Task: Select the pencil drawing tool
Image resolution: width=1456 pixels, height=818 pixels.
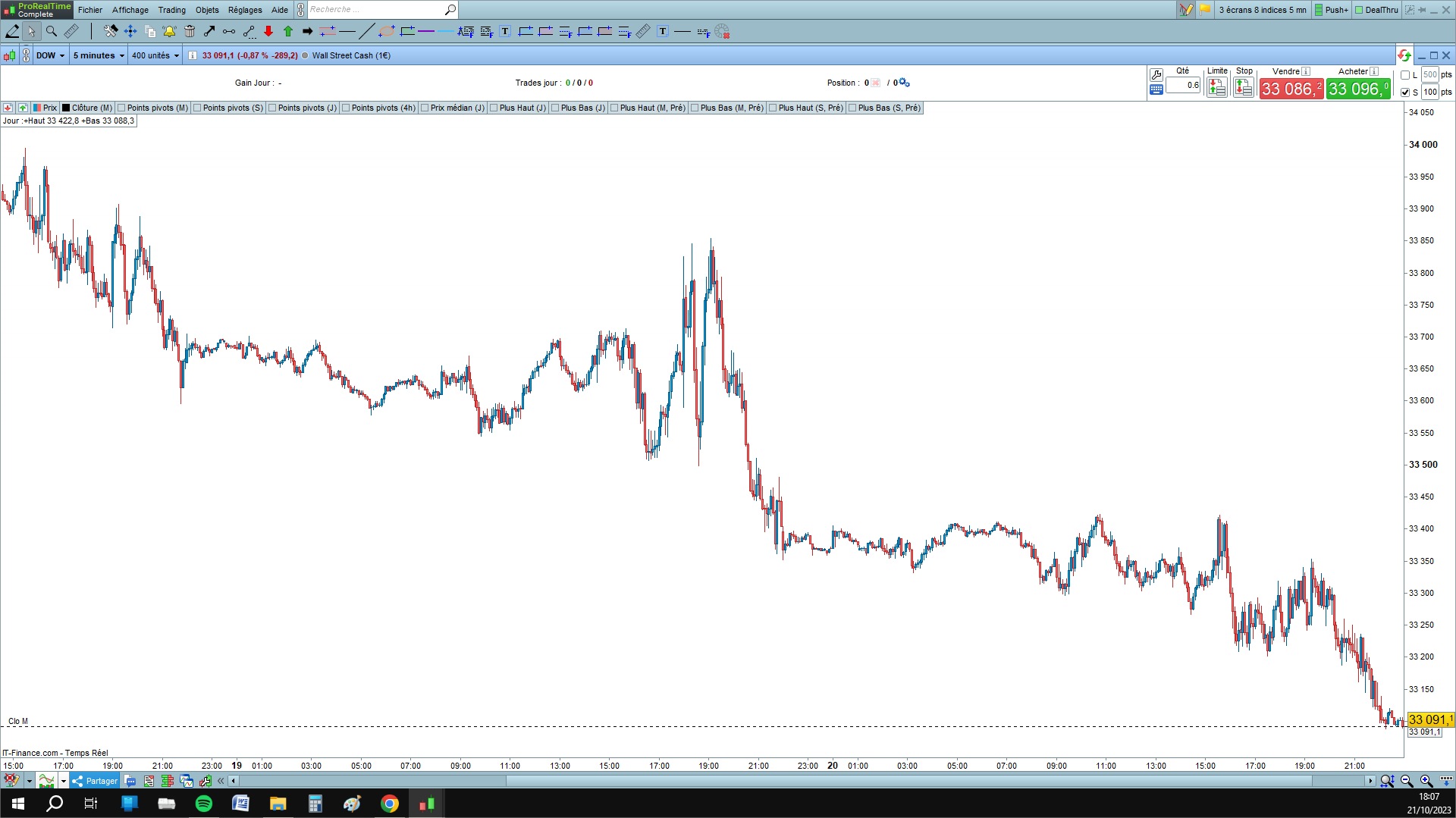Action: coord(12,31)
